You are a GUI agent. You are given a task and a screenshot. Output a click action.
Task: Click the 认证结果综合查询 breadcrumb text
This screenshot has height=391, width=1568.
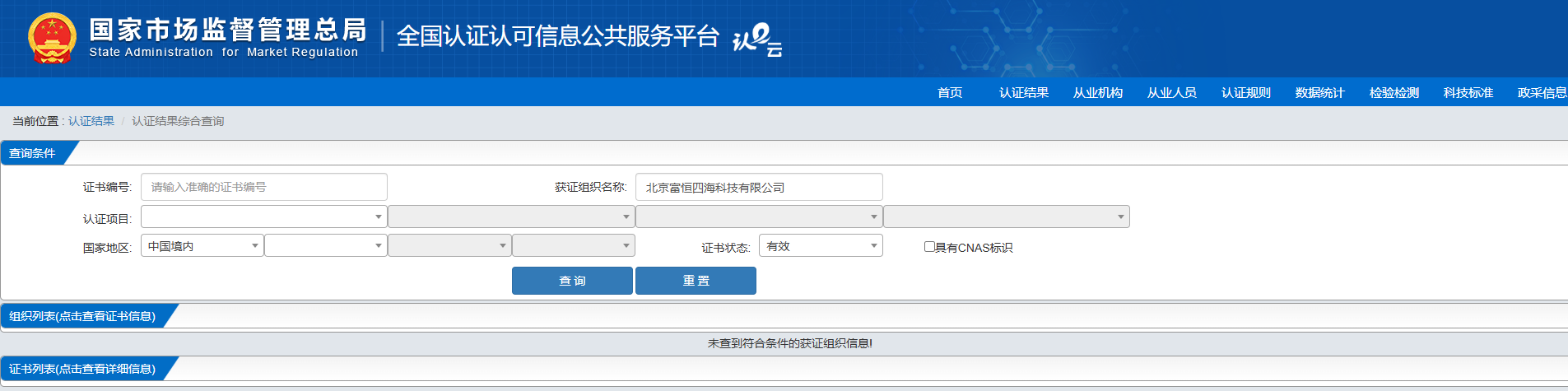point(178,121)
